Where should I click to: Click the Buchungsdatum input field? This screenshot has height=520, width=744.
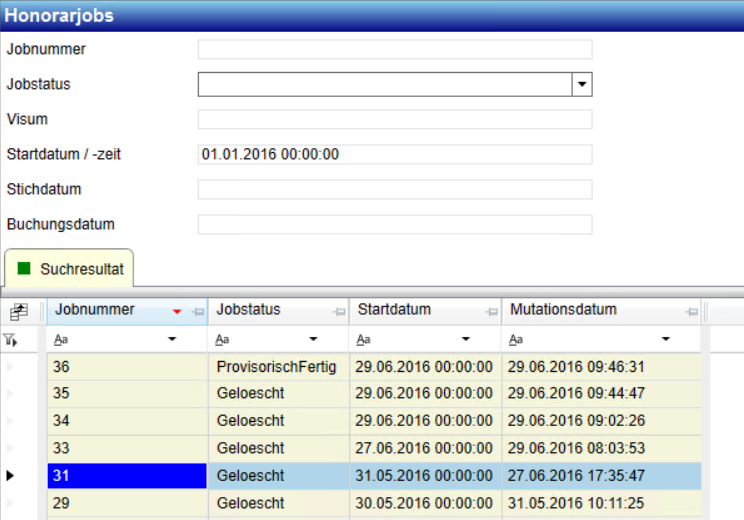395,225
